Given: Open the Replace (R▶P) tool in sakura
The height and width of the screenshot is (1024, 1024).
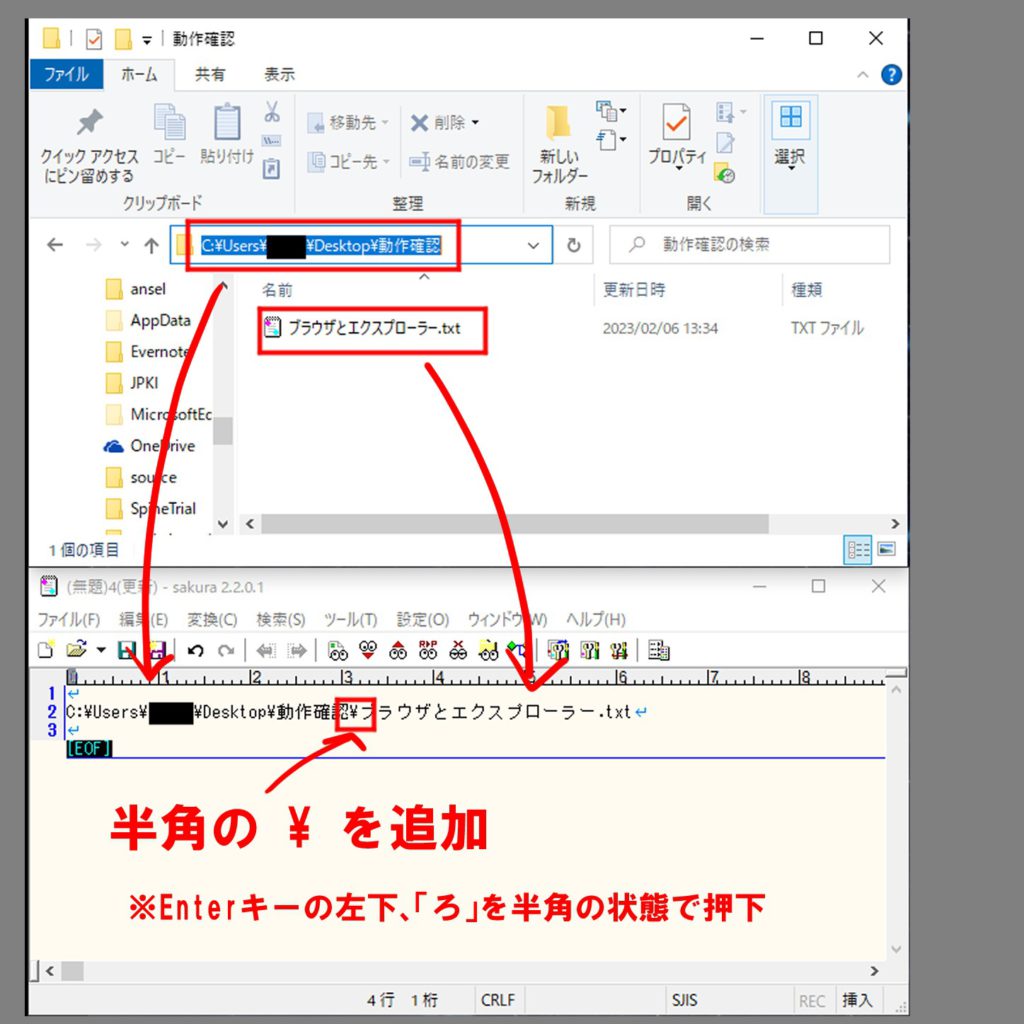Looking at the screenshot, I should (428, 650).
